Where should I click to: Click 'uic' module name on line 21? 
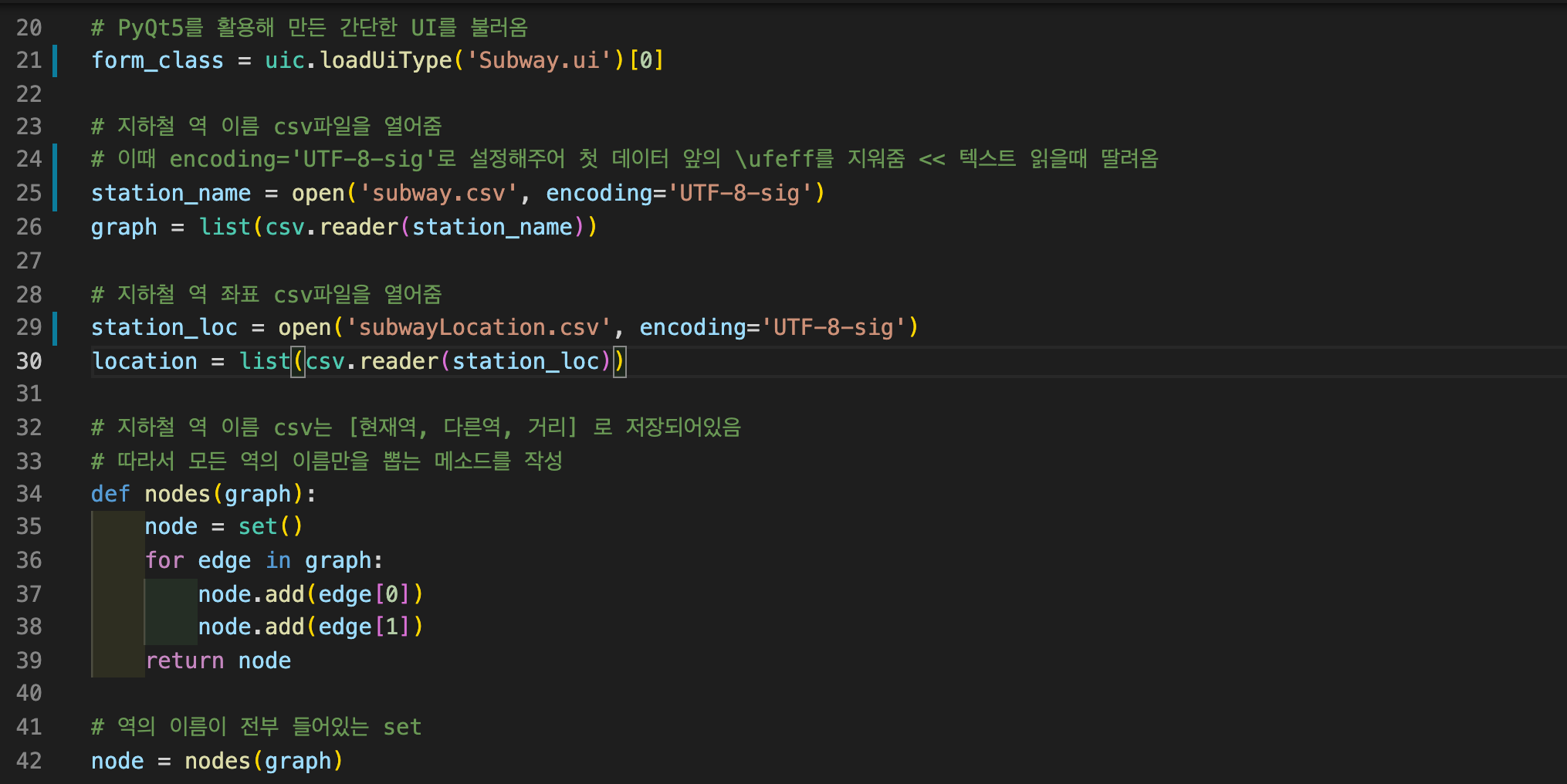(x=285, y=60)
